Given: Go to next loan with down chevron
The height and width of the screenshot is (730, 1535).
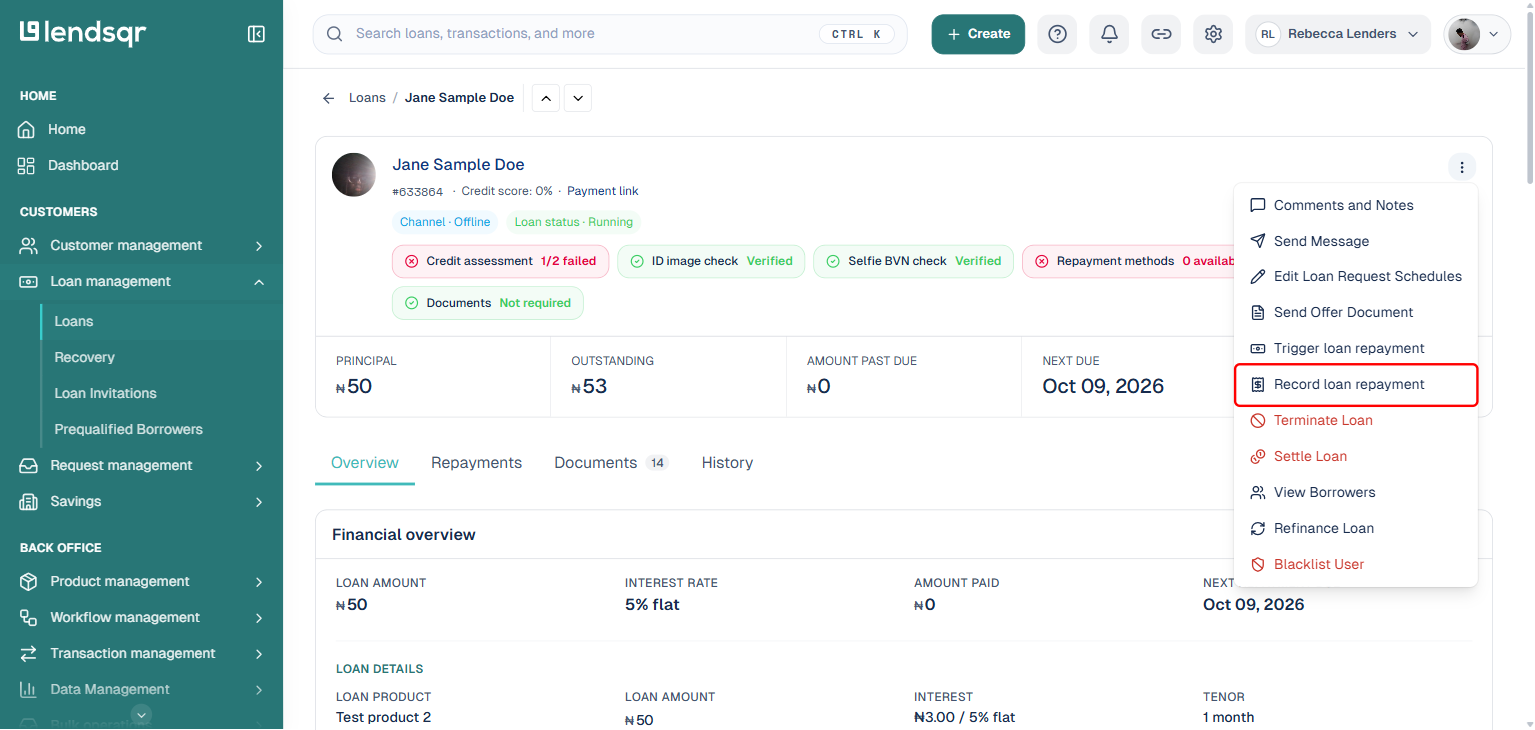Looking at the screenshot, I should pyautogui.click(x=578, y=98).
